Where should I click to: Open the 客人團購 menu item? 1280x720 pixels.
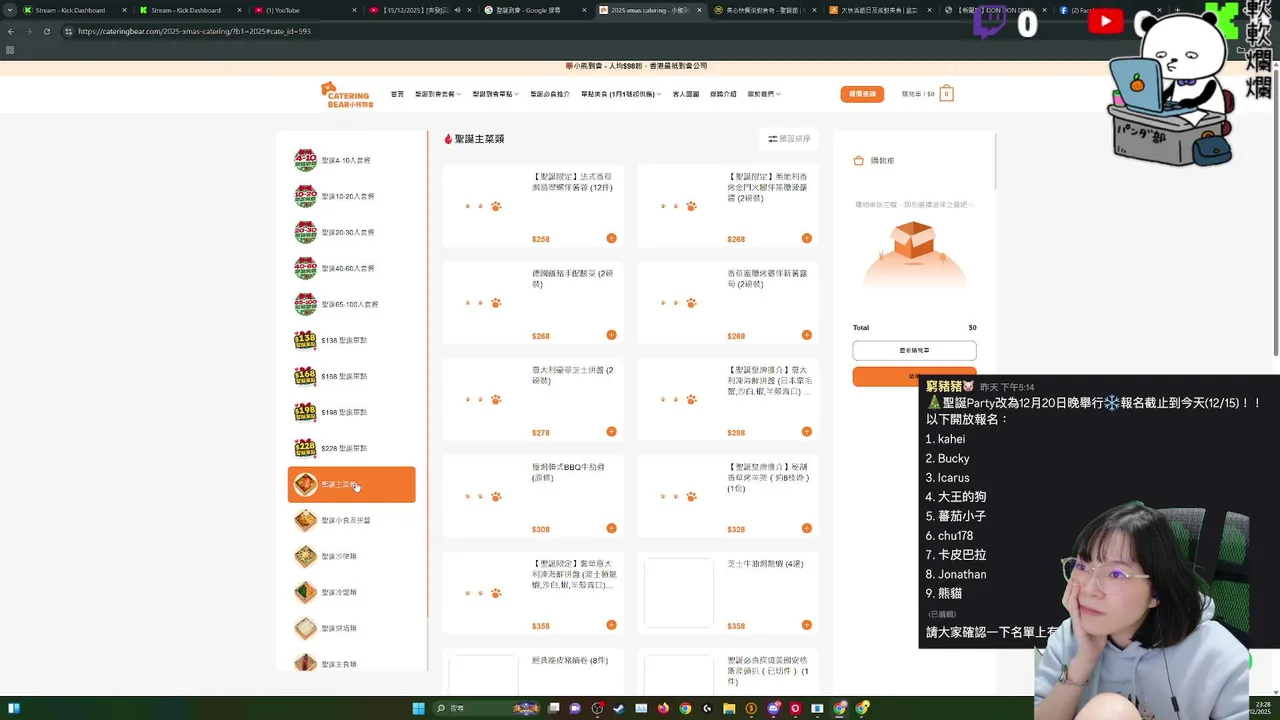[686, 94]
